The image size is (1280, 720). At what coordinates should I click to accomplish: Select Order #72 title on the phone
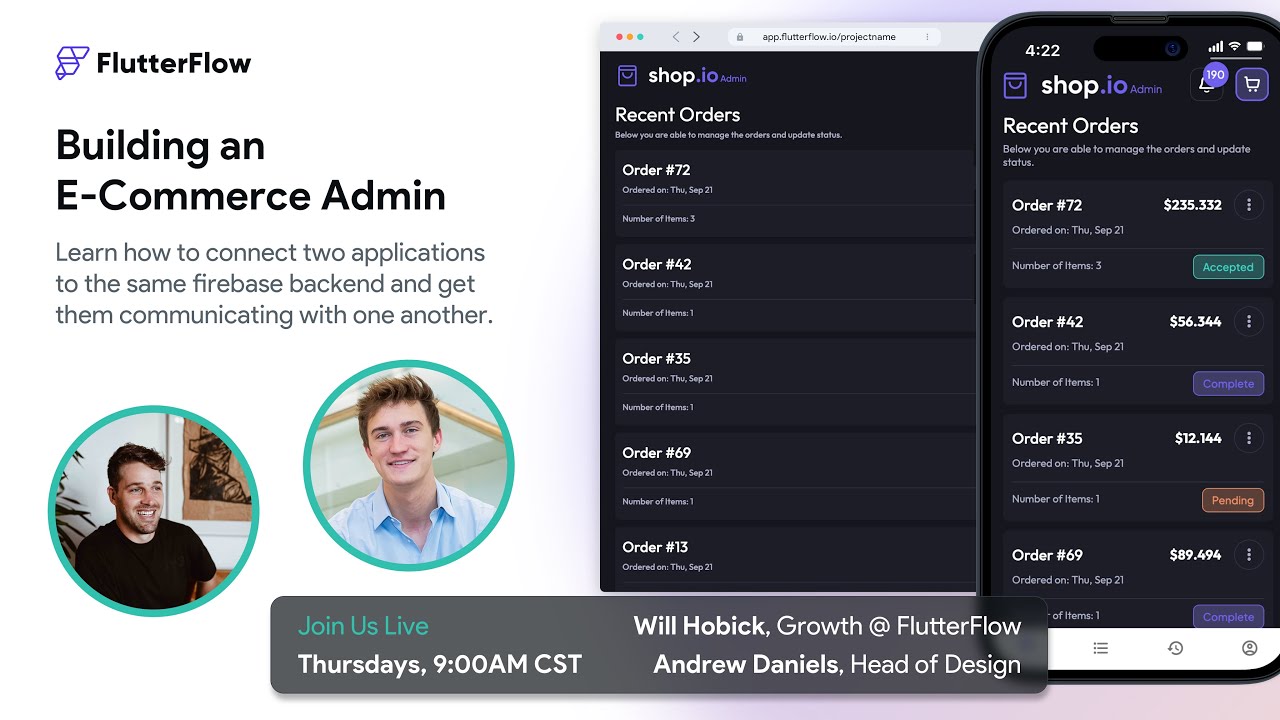(x=1047, y=205)
